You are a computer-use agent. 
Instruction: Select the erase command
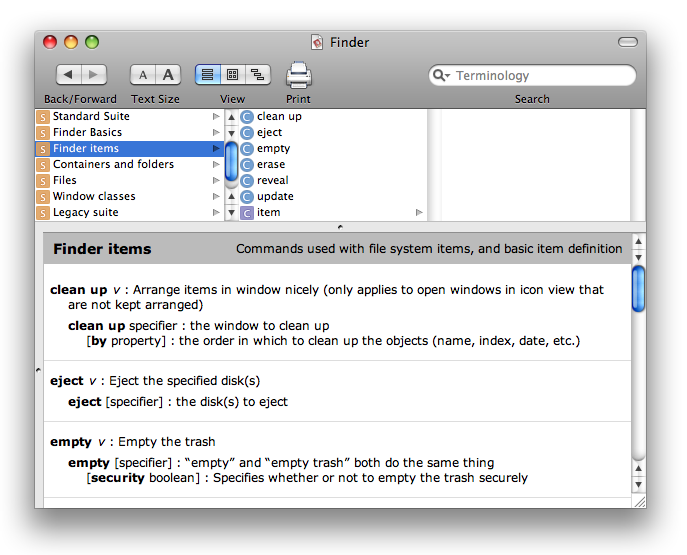333,164
